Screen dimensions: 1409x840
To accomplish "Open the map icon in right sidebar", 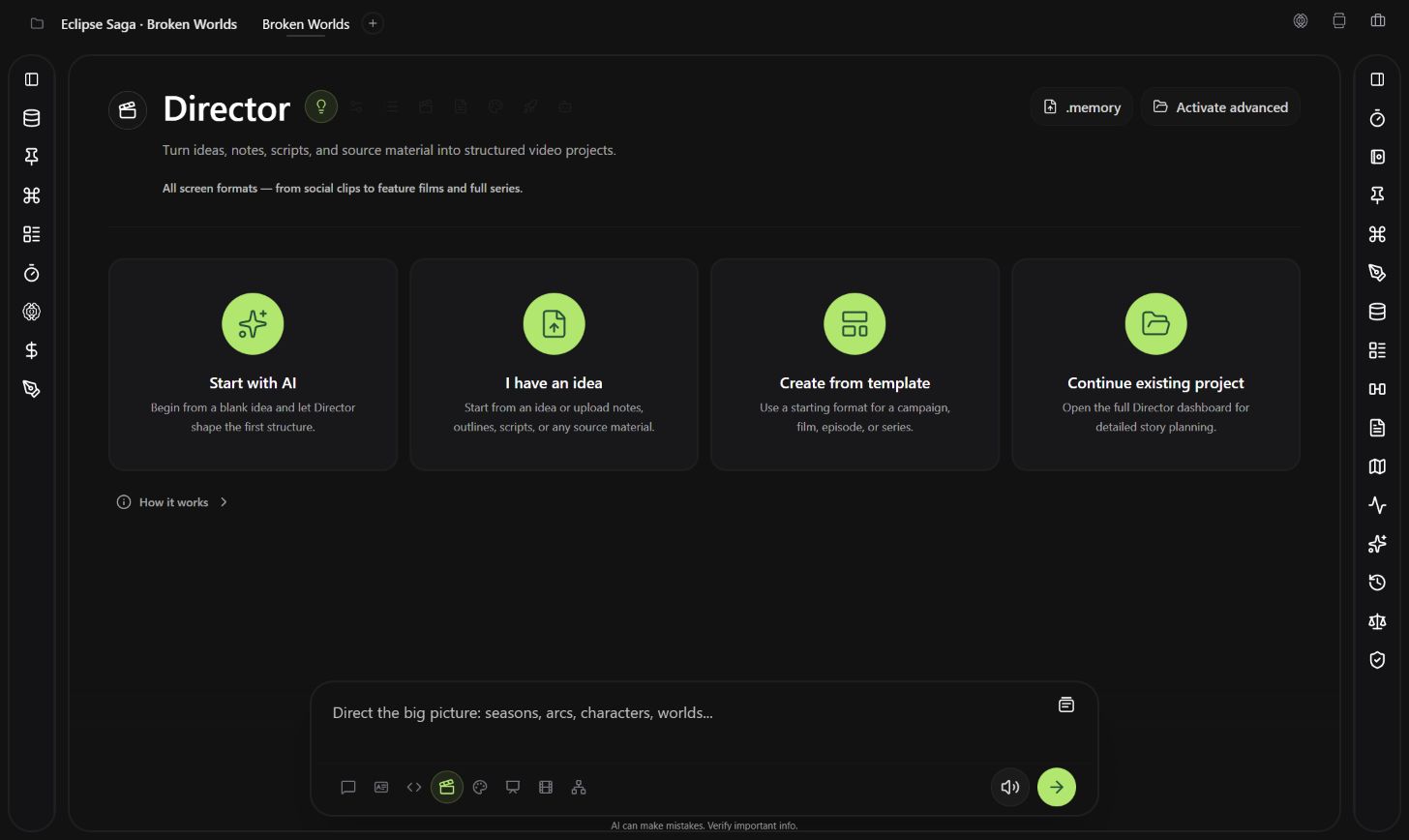I will coord(1377,466).
